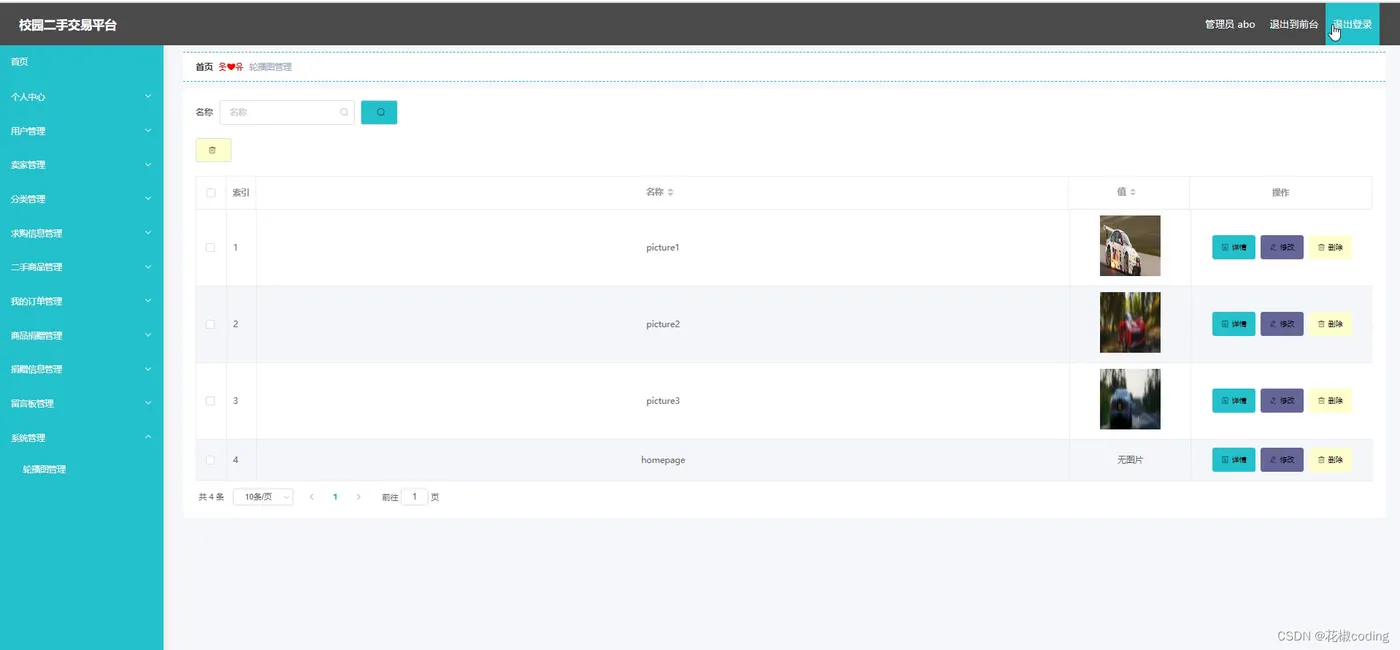Delete the homepage row entry
Viewport: 1400px width, 650px height.
[1330, 460]
